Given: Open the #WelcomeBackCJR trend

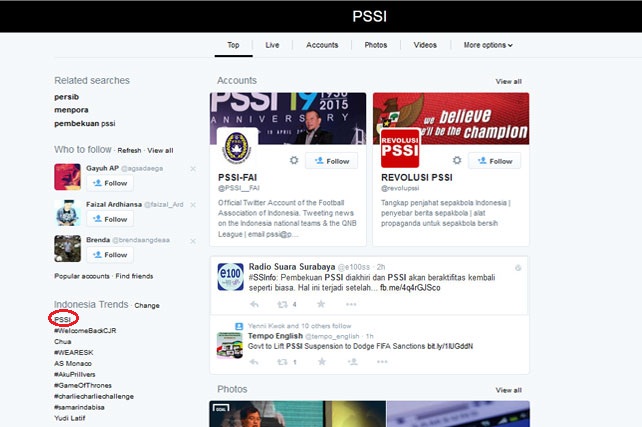Looking at the screenshot, I should pos(85,330).
